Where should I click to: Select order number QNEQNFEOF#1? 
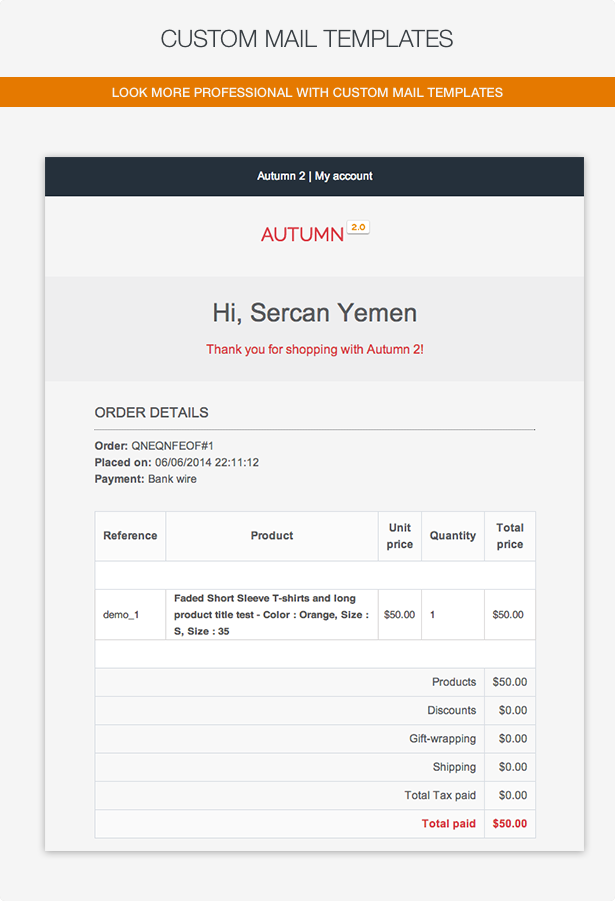(172, 446)
